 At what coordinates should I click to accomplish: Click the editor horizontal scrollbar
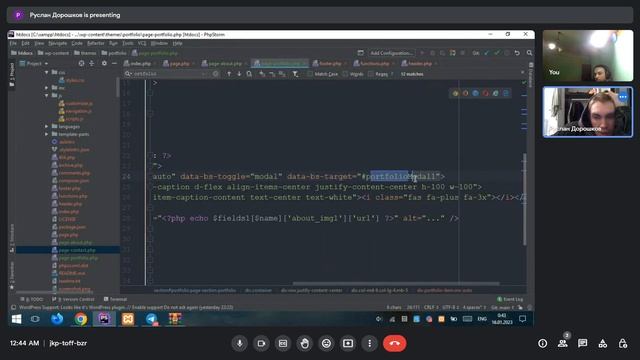[x=396, y=283]
